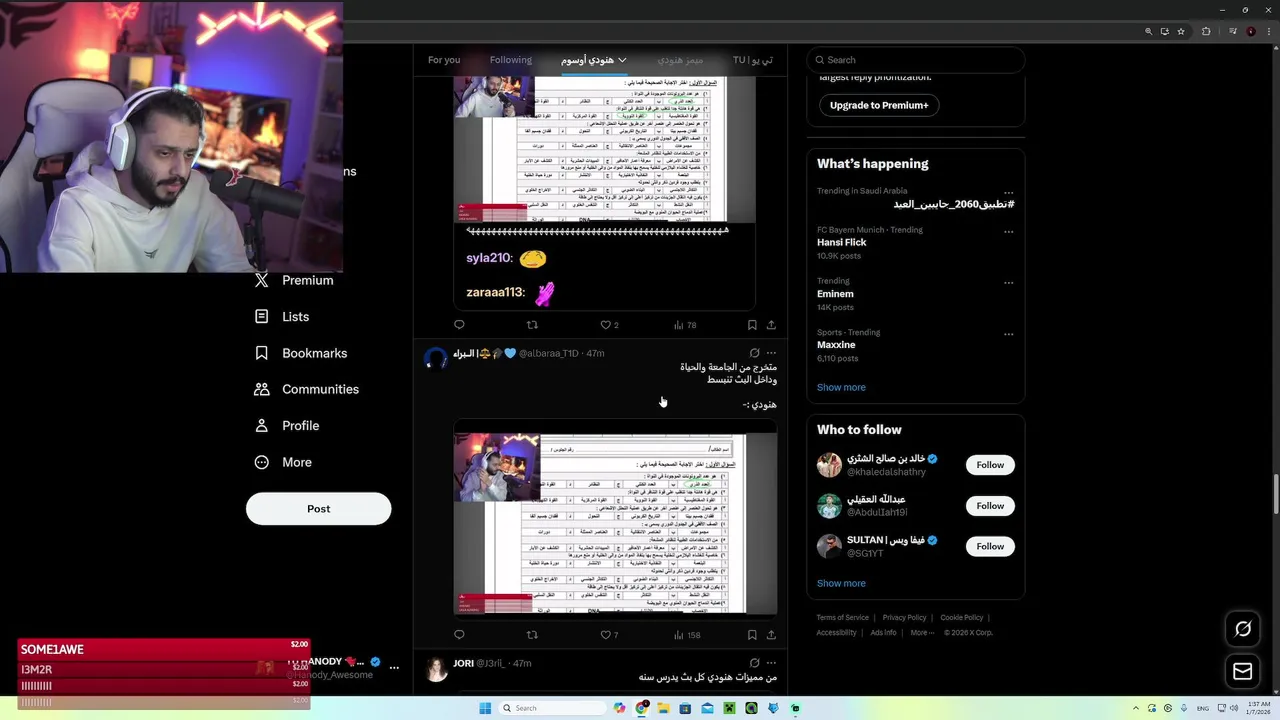The height and width of the screenshot is (720, 1280).
Task: Open the account switcher menu beside Hanody
Action: (394, 667)
